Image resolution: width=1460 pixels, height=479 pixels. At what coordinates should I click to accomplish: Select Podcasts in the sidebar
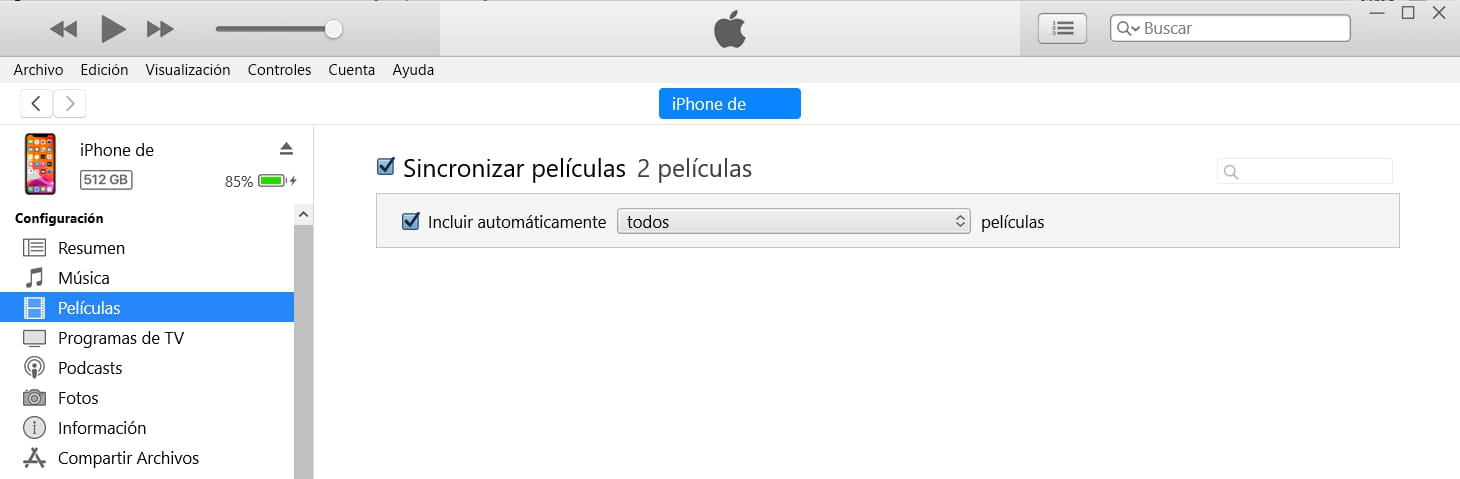(90, 368)
